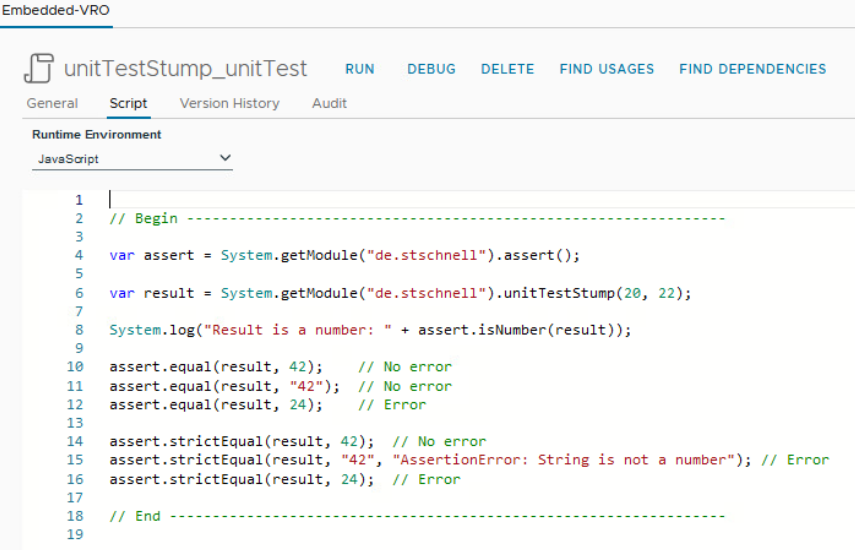Click the Runtime Environment label
855x550 pixels.
pos(97,135)
